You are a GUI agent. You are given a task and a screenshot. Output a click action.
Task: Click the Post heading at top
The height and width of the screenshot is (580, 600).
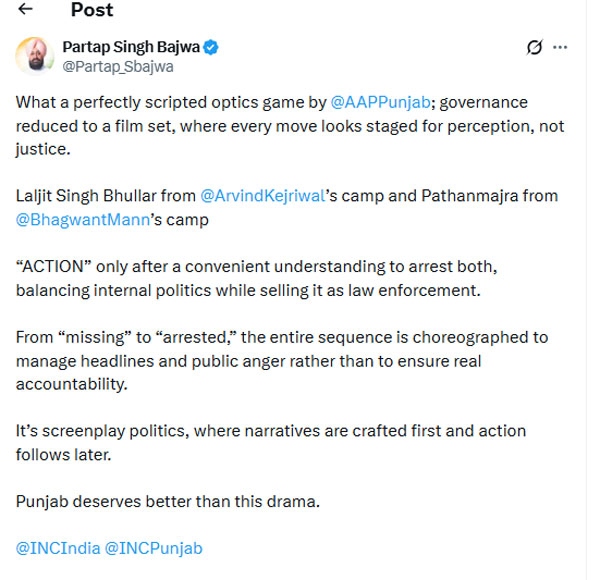pos(91,10)
